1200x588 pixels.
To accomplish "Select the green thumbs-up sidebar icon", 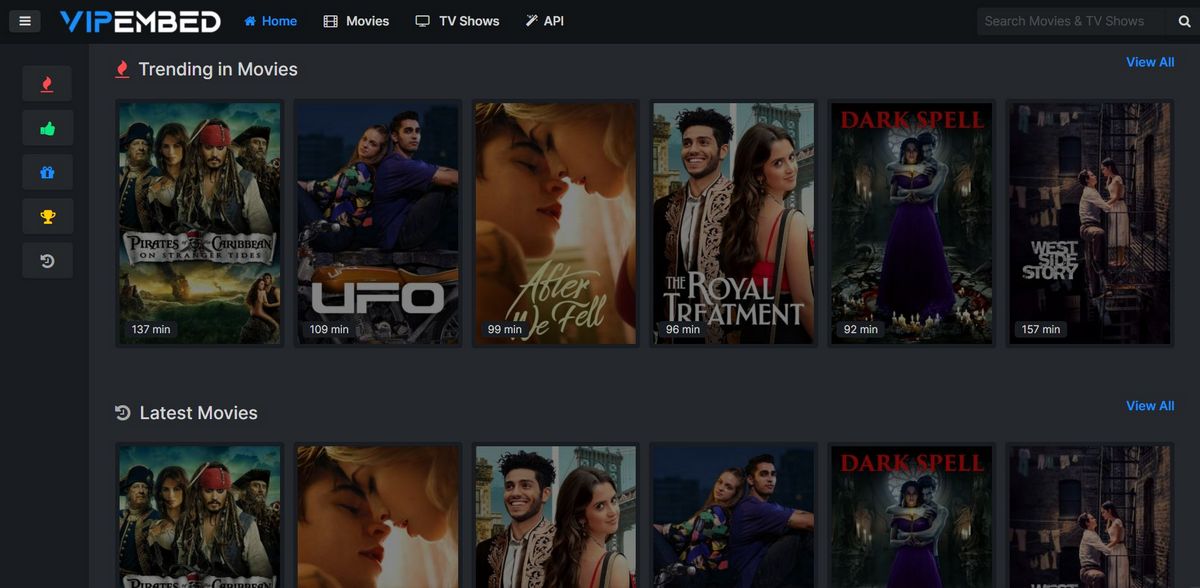I will tap(47, 128).
